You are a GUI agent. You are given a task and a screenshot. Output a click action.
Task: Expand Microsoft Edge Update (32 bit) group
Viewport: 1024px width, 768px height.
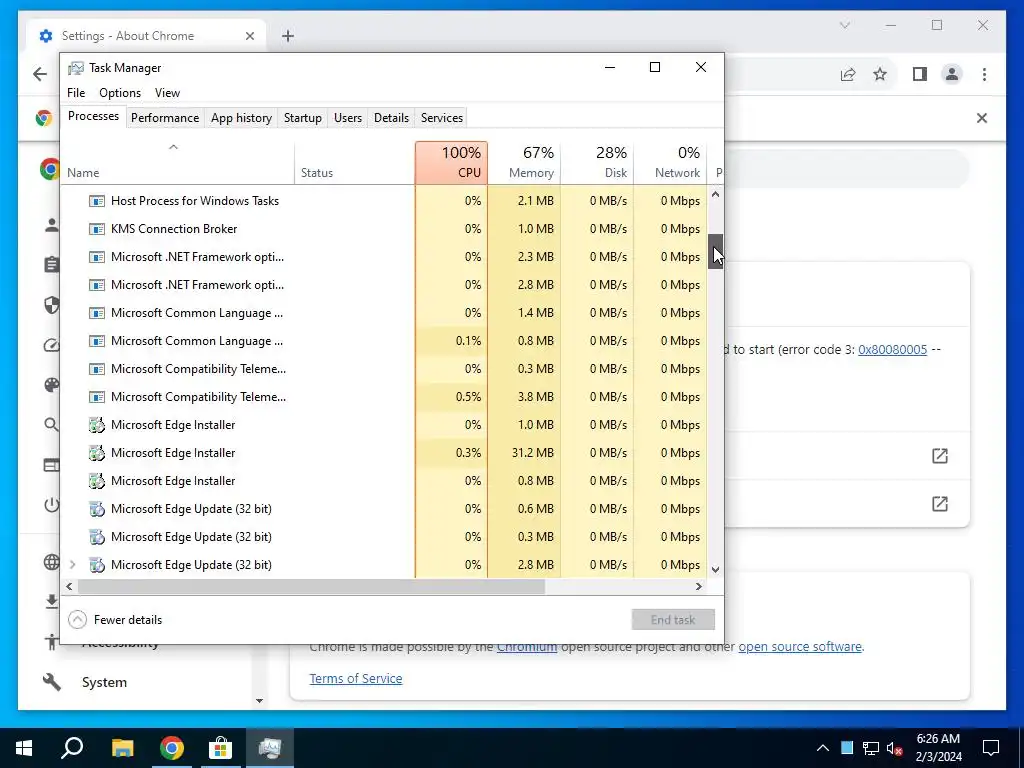[72, 565]
